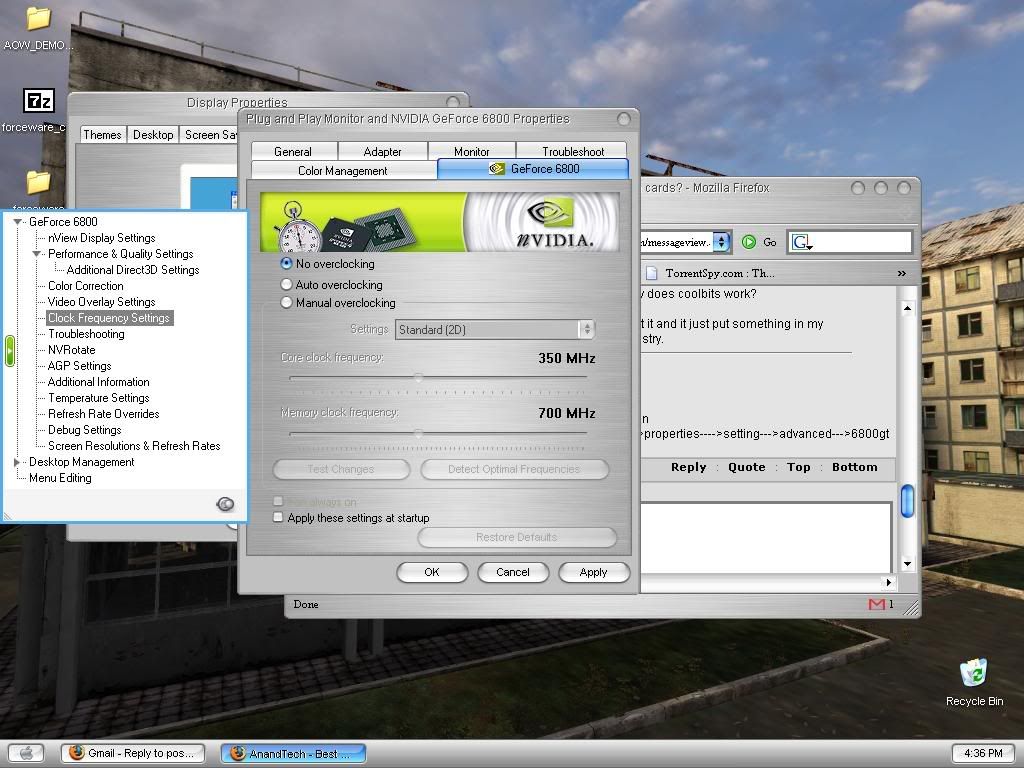Select Additional Direct3D Settings item
This screenshot has height=768, width=1024.
pos(133,270)
